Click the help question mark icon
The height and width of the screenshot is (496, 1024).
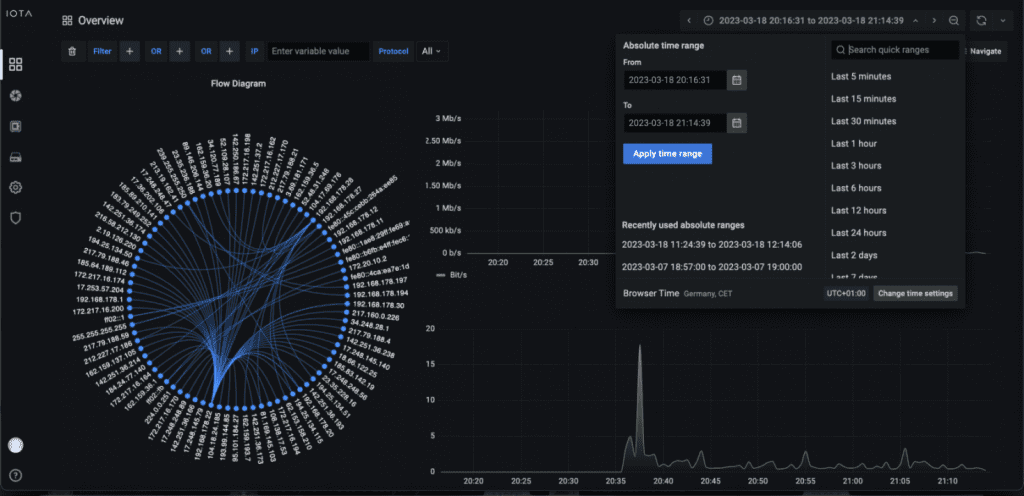15,475
